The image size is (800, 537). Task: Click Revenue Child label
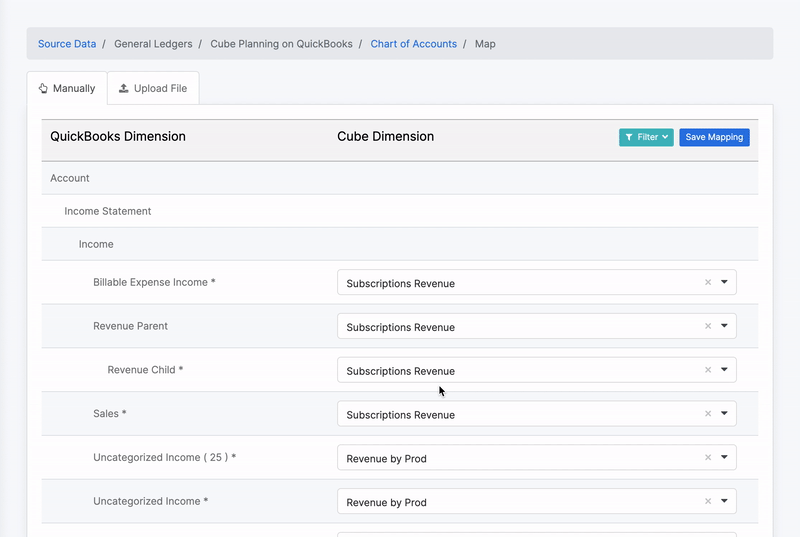145,370
